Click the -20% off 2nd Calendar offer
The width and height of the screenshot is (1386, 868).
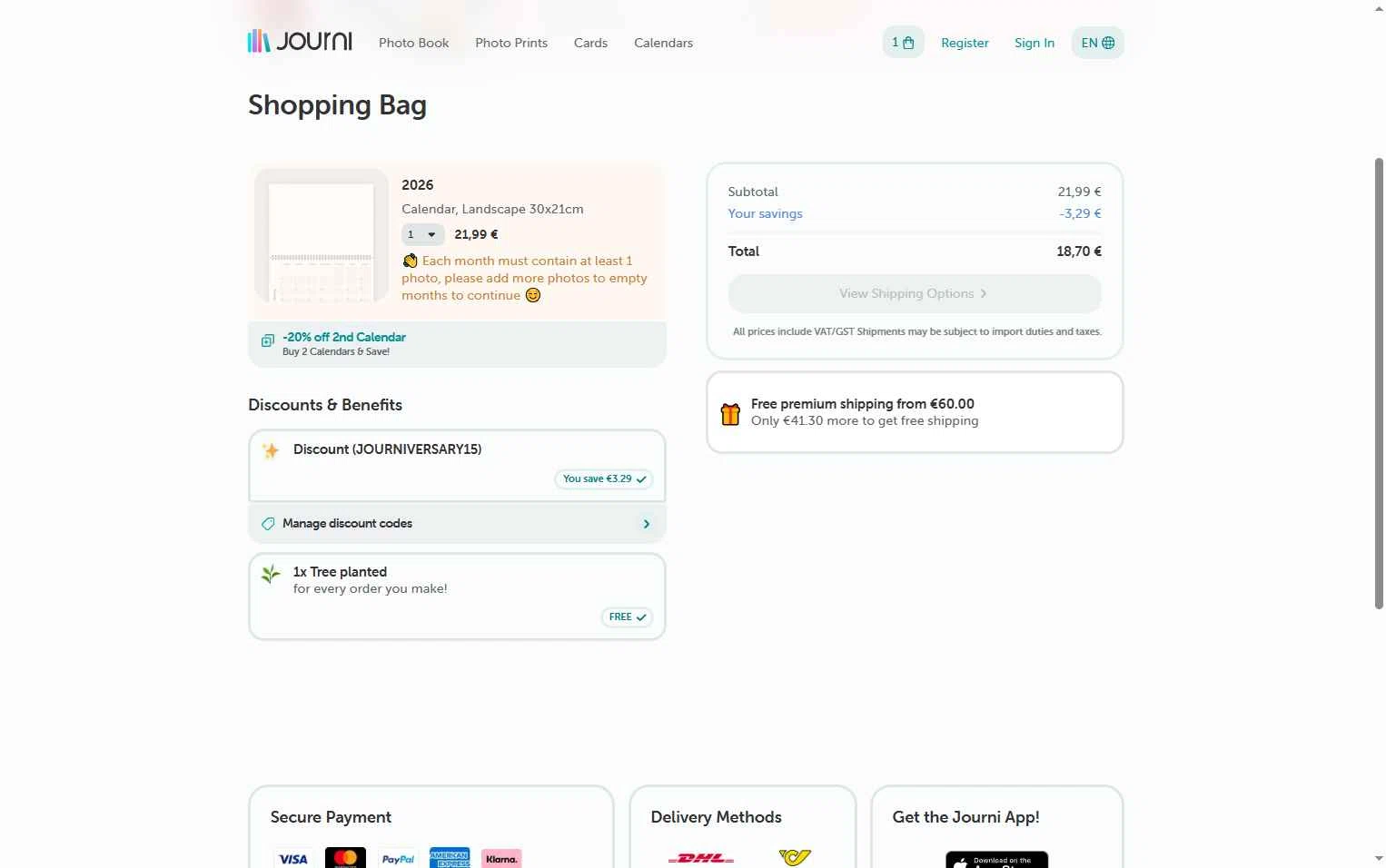pos(457,344)
